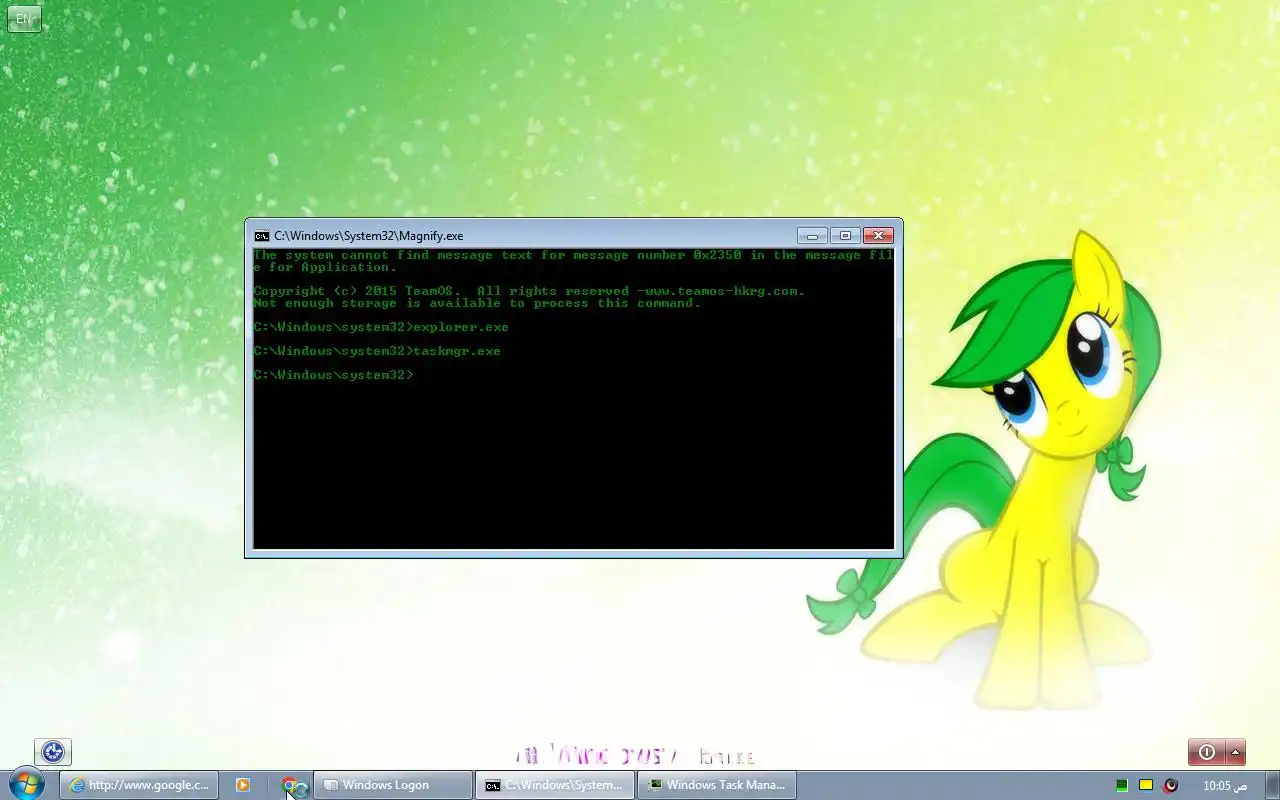Close the Magnify.exe command window
Image resolution: width=1280 pixels, height=800 pixels.
coord(878,236)
